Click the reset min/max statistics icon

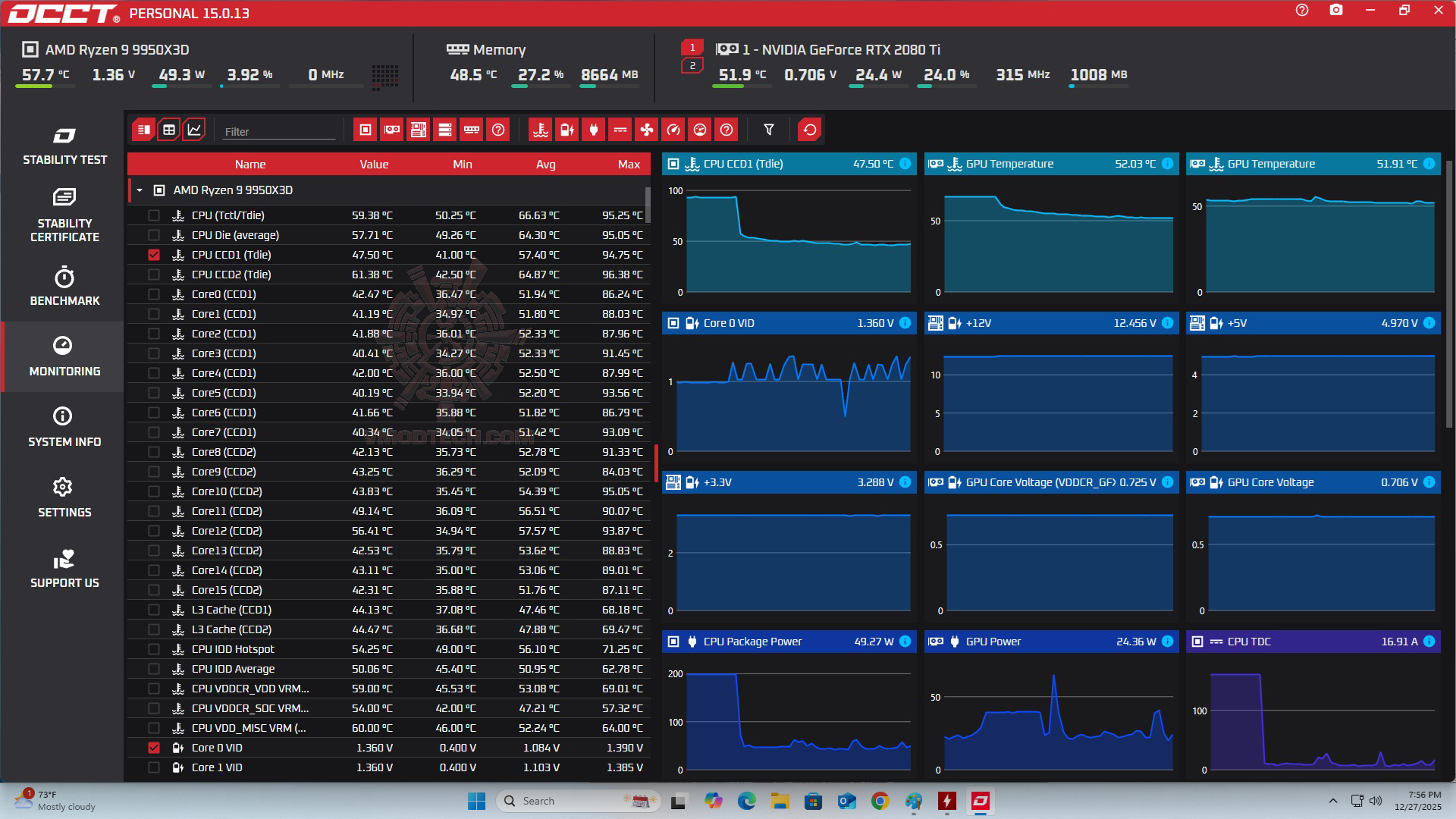point(809,130)
